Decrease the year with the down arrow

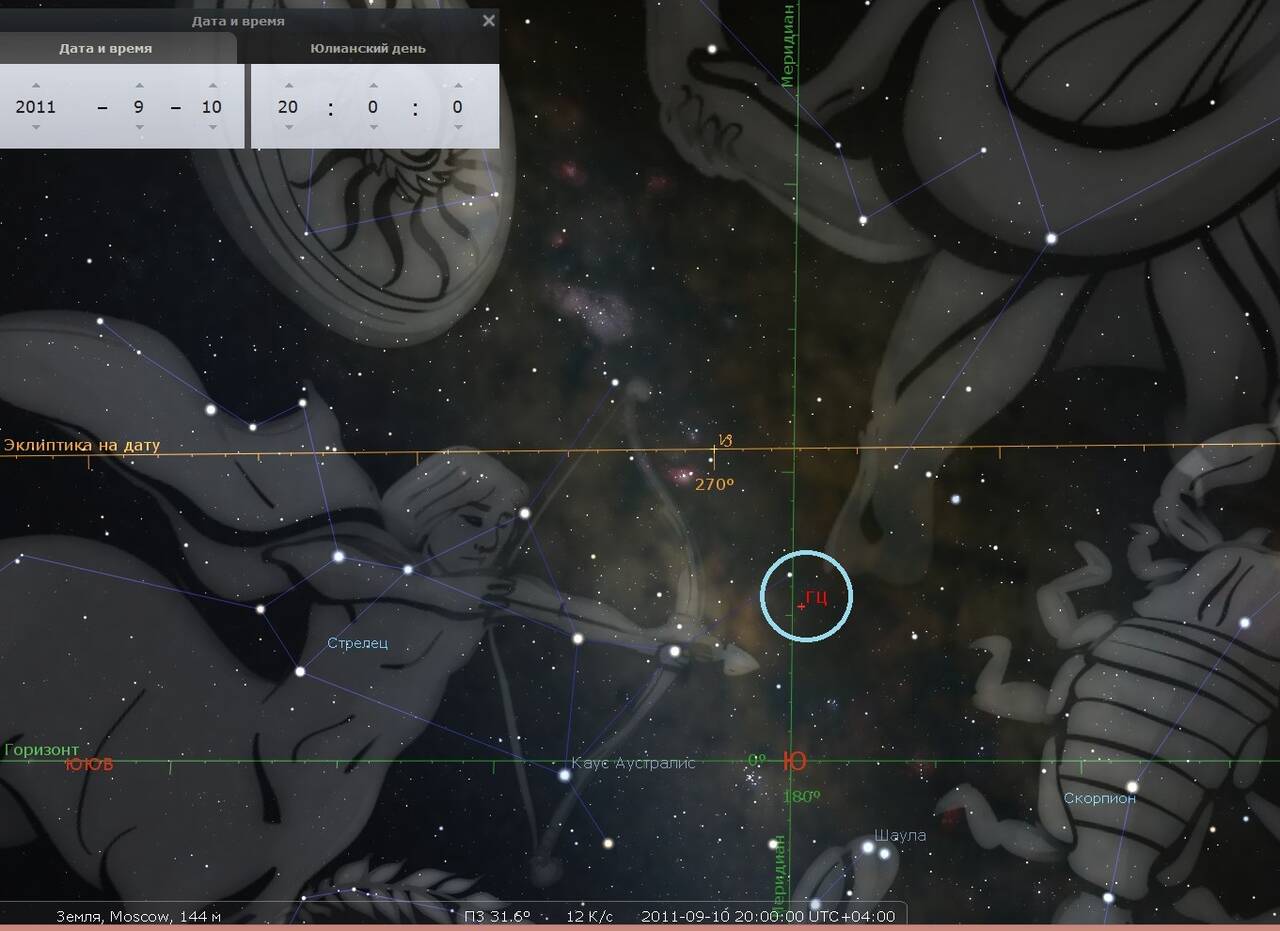click(36, 128)
